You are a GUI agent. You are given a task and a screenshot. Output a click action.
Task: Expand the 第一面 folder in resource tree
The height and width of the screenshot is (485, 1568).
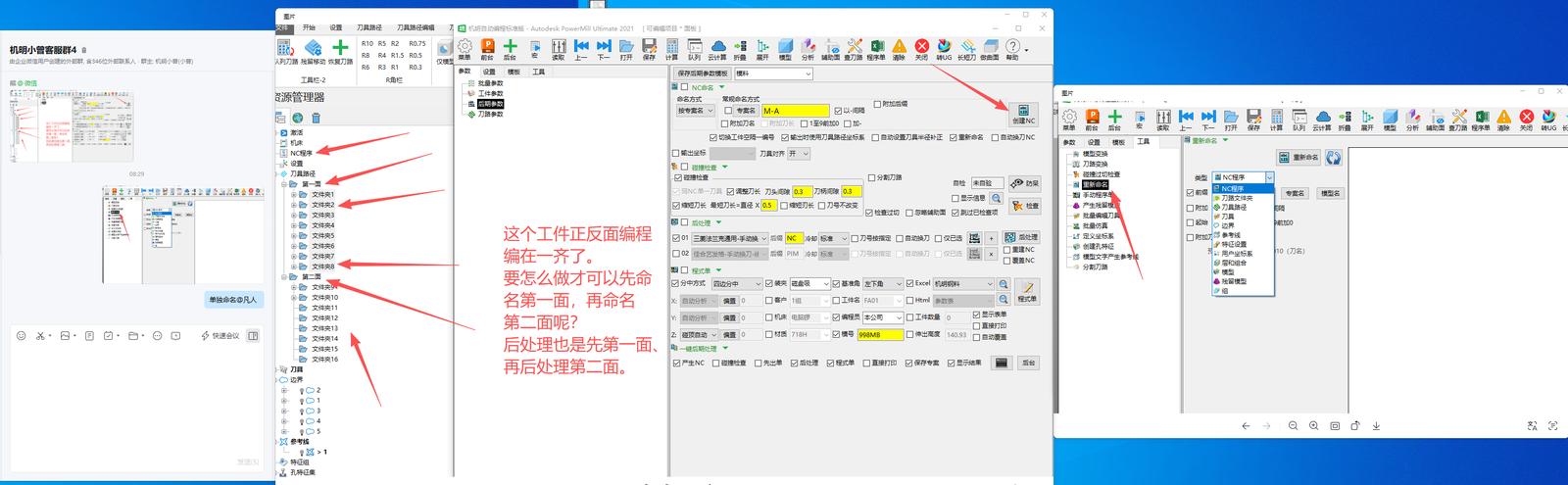click(x=284, y=184)
